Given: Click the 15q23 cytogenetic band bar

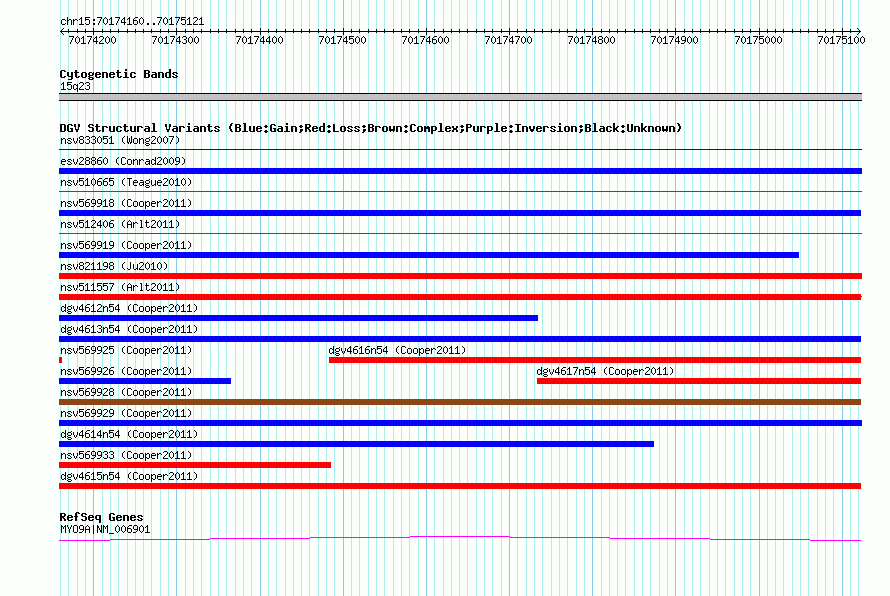Looking at the screenshot, I should click(460, 97).
